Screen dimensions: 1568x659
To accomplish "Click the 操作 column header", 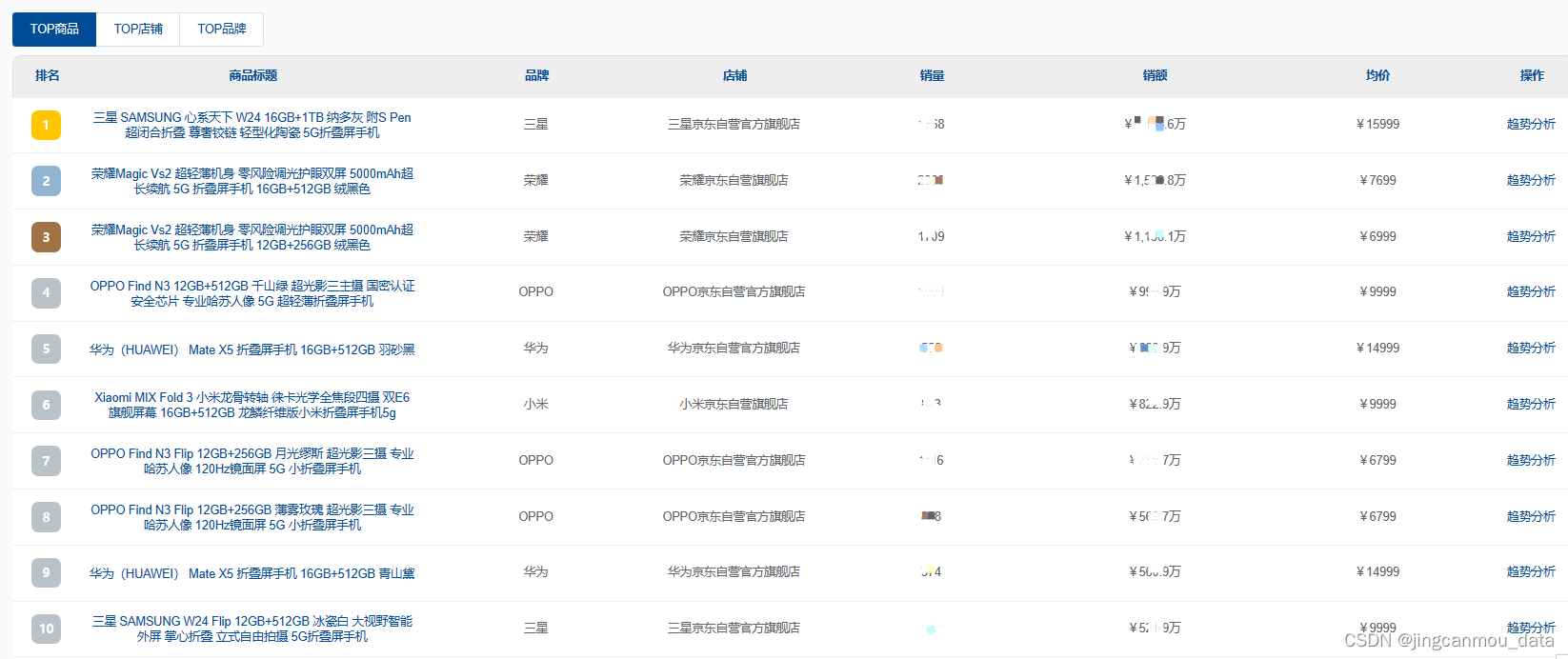I will (1532, 75).
